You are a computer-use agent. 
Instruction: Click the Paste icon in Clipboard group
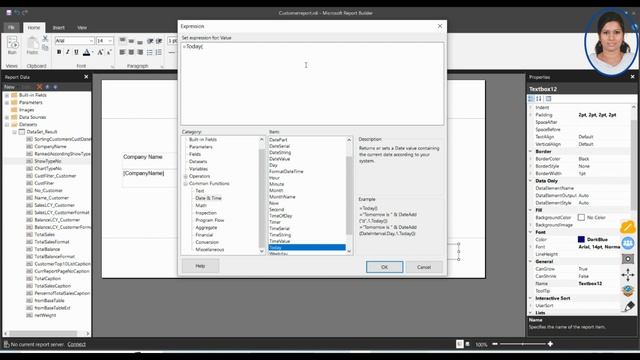point(32,45)
